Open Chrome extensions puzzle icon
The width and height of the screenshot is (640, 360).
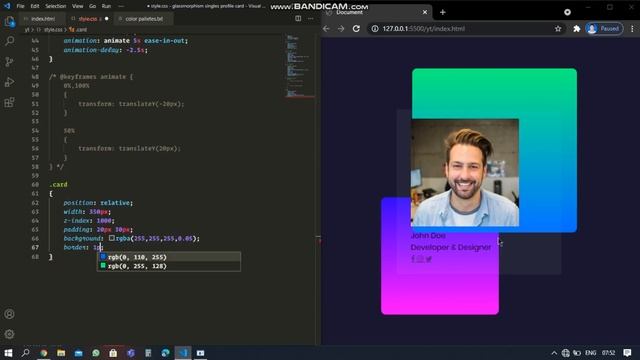point(576,29)
